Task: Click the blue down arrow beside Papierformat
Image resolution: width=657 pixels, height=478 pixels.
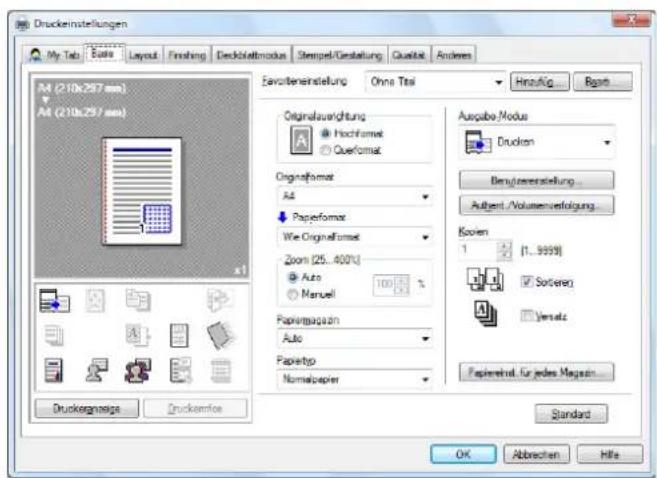Action: 282,217
